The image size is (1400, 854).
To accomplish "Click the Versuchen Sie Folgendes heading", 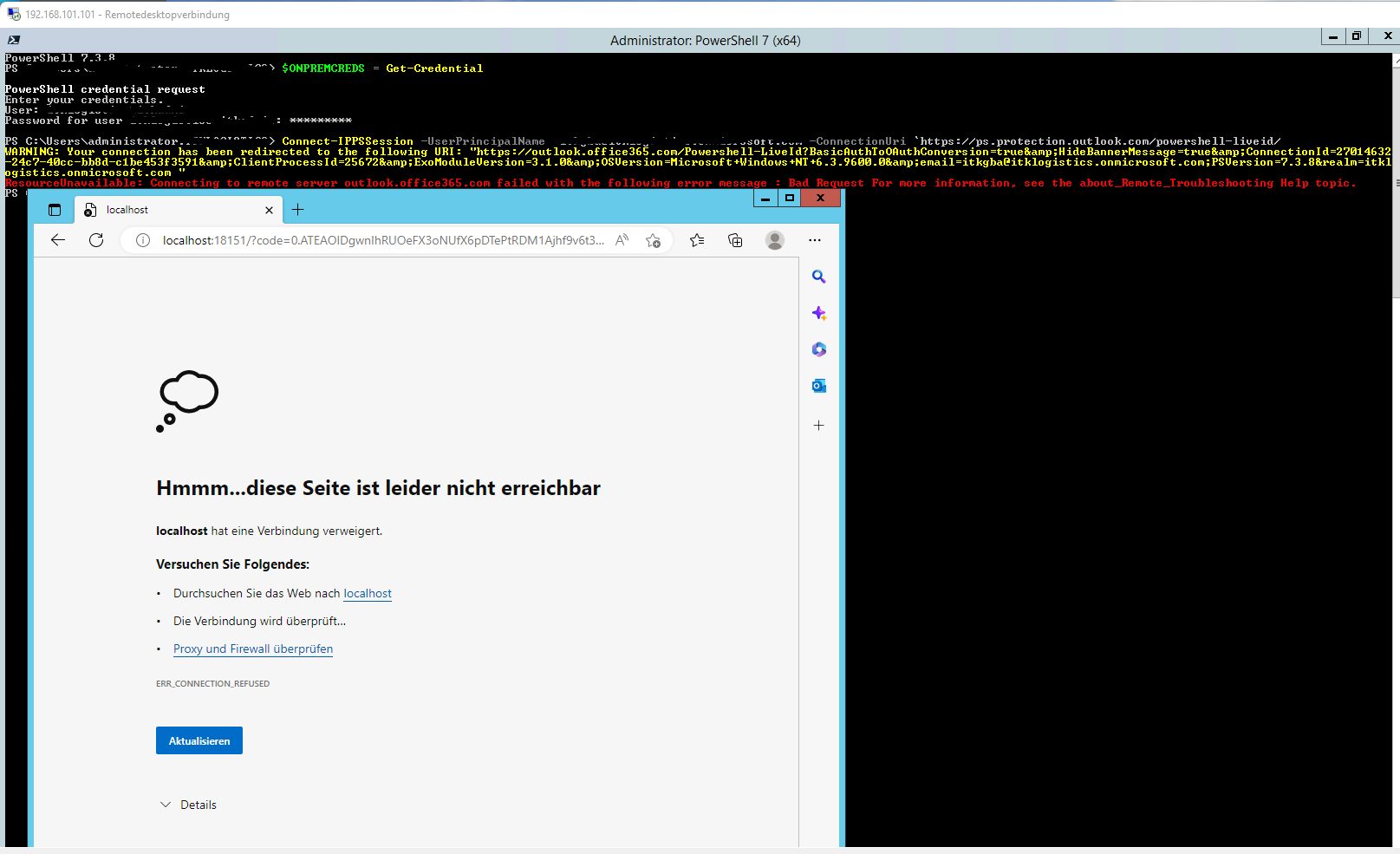I will click(232, 564).
